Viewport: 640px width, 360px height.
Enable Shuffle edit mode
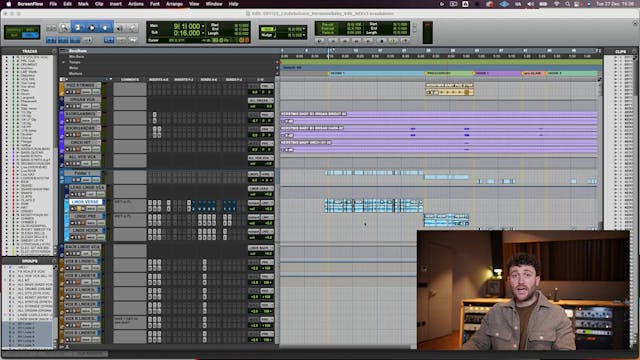tap(13, 29)
